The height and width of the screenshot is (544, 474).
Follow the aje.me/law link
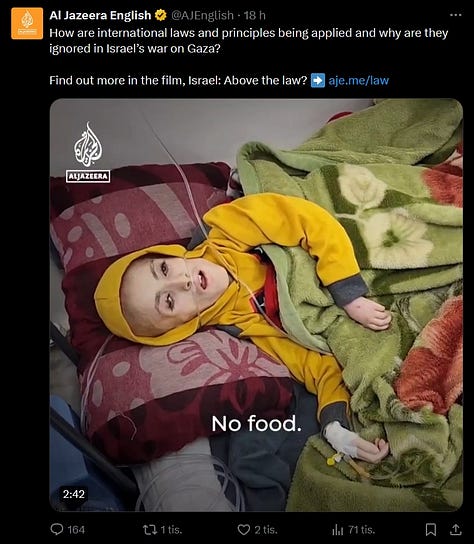pos(359,80)
